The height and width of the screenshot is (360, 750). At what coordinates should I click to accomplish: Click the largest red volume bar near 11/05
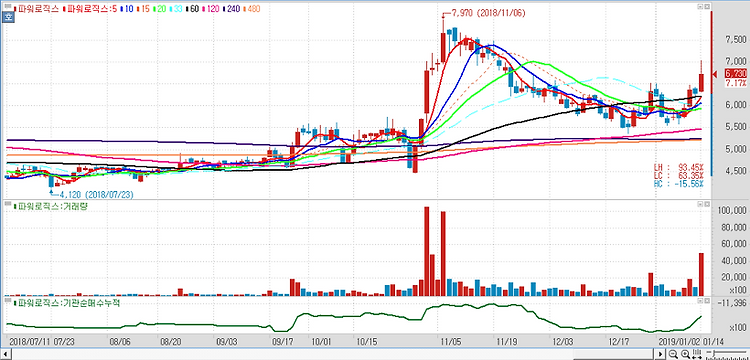click(427, 251)
